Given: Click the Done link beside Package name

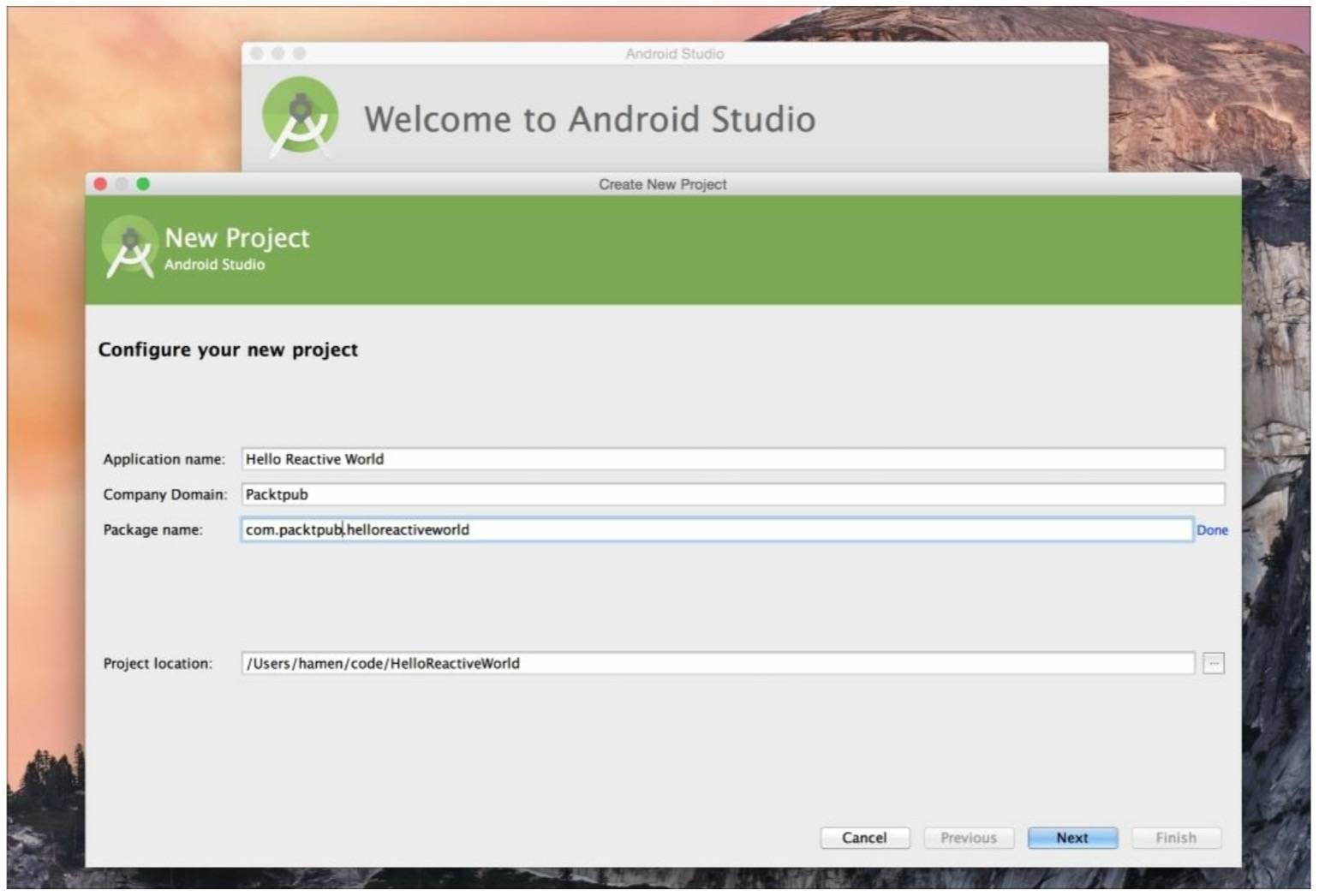Looking at the screenshot, I should [x=1211, y=530].
